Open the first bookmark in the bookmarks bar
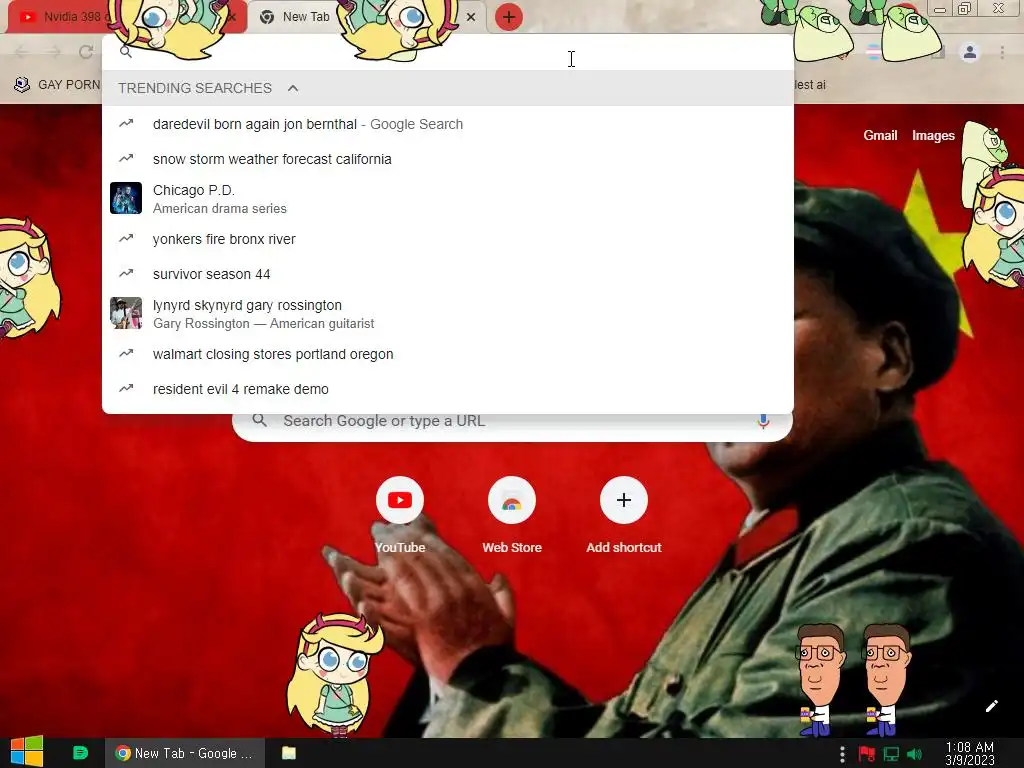The width and height of the screenshot is (1024, 768). [57, 85]
